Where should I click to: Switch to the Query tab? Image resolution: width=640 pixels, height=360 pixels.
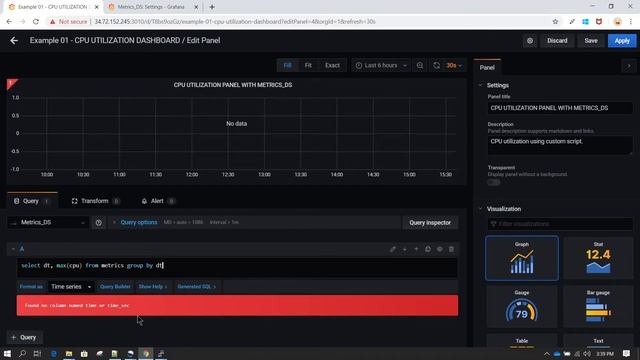pyautogui.click(x=31, y=201)
